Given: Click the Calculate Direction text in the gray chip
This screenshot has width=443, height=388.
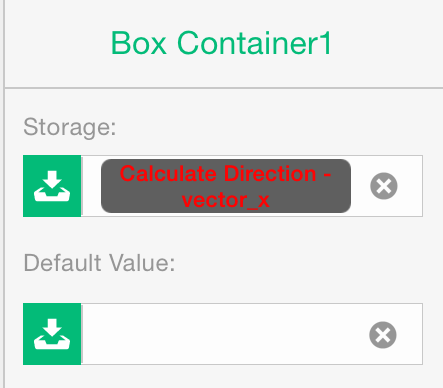Looking at the screenshot, I should 218,173.
